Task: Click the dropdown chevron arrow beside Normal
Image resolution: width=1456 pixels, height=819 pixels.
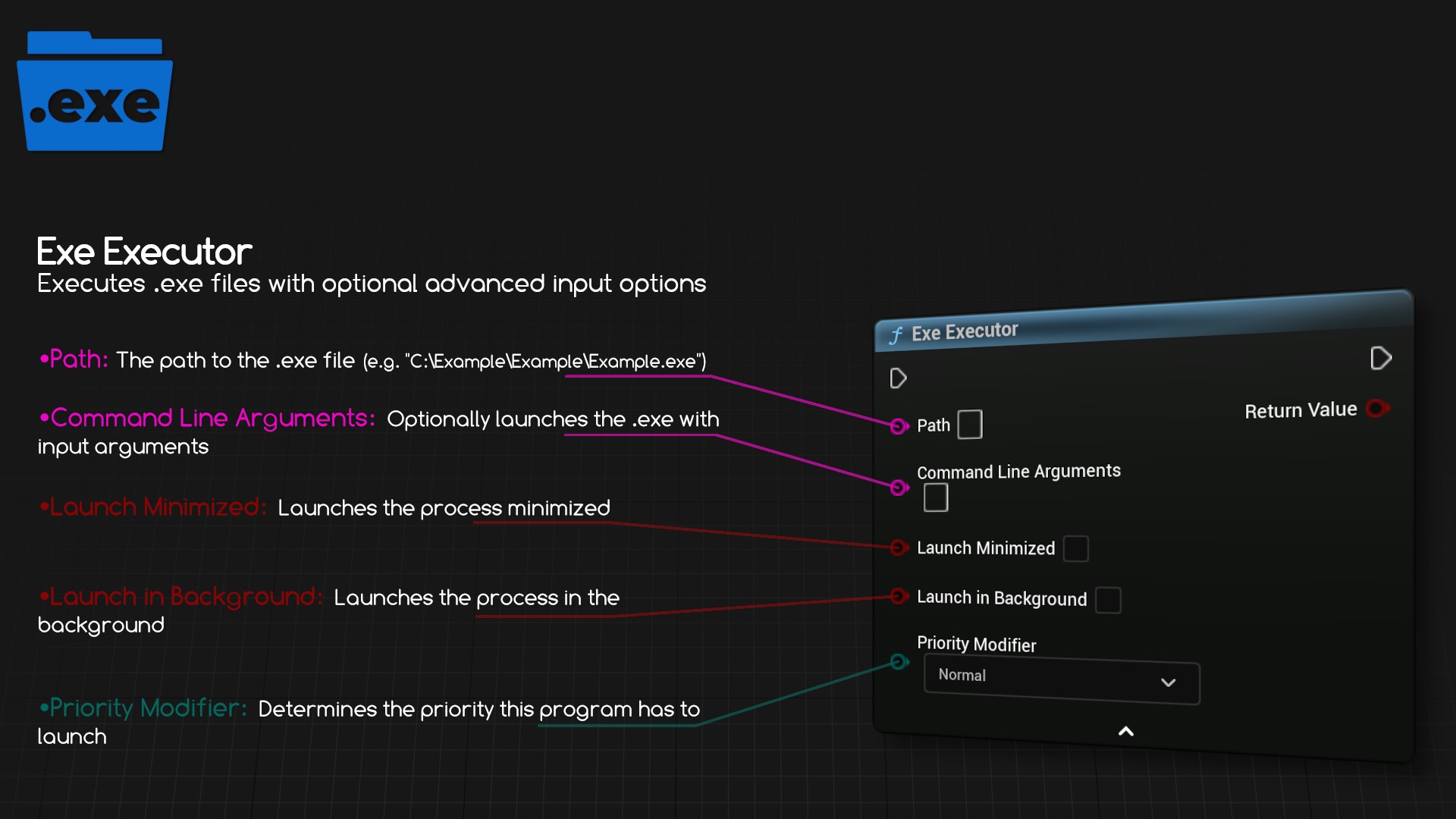Action: [1168, 682]
